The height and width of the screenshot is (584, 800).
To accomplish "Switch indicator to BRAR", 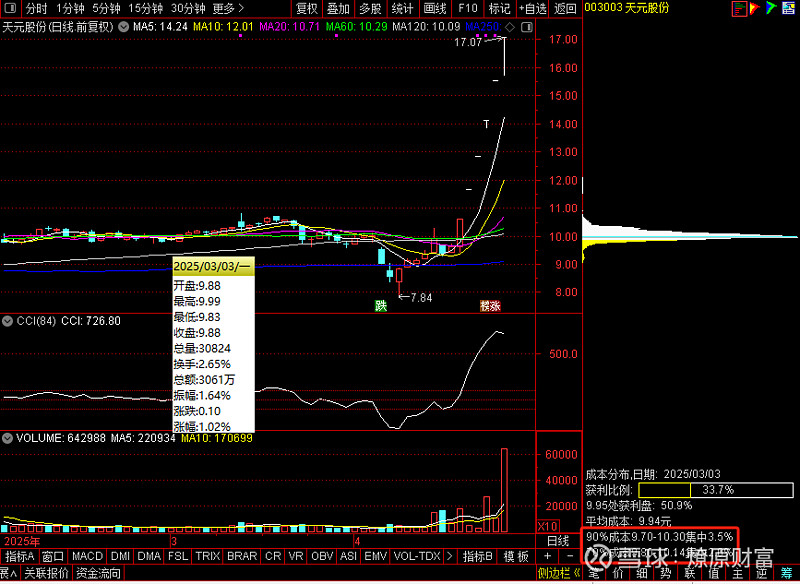I will coord(242,556).
